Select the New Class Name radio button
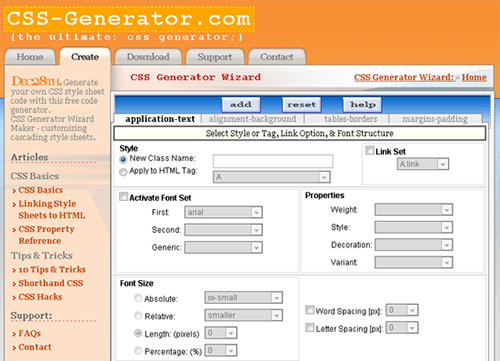The width and height of the screenshot is (500, 361). [x=123, y=159]
